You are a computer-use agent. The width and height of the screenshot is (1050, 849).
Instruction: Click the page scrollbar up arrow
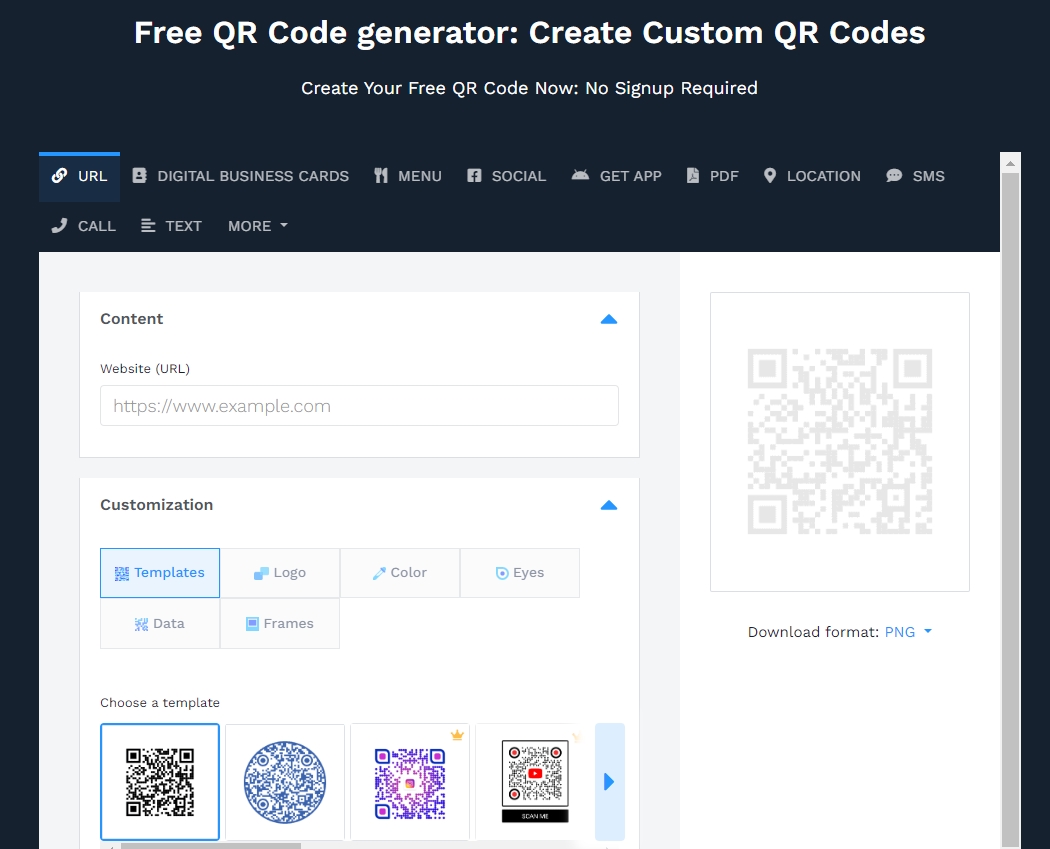pos(1010,163)
